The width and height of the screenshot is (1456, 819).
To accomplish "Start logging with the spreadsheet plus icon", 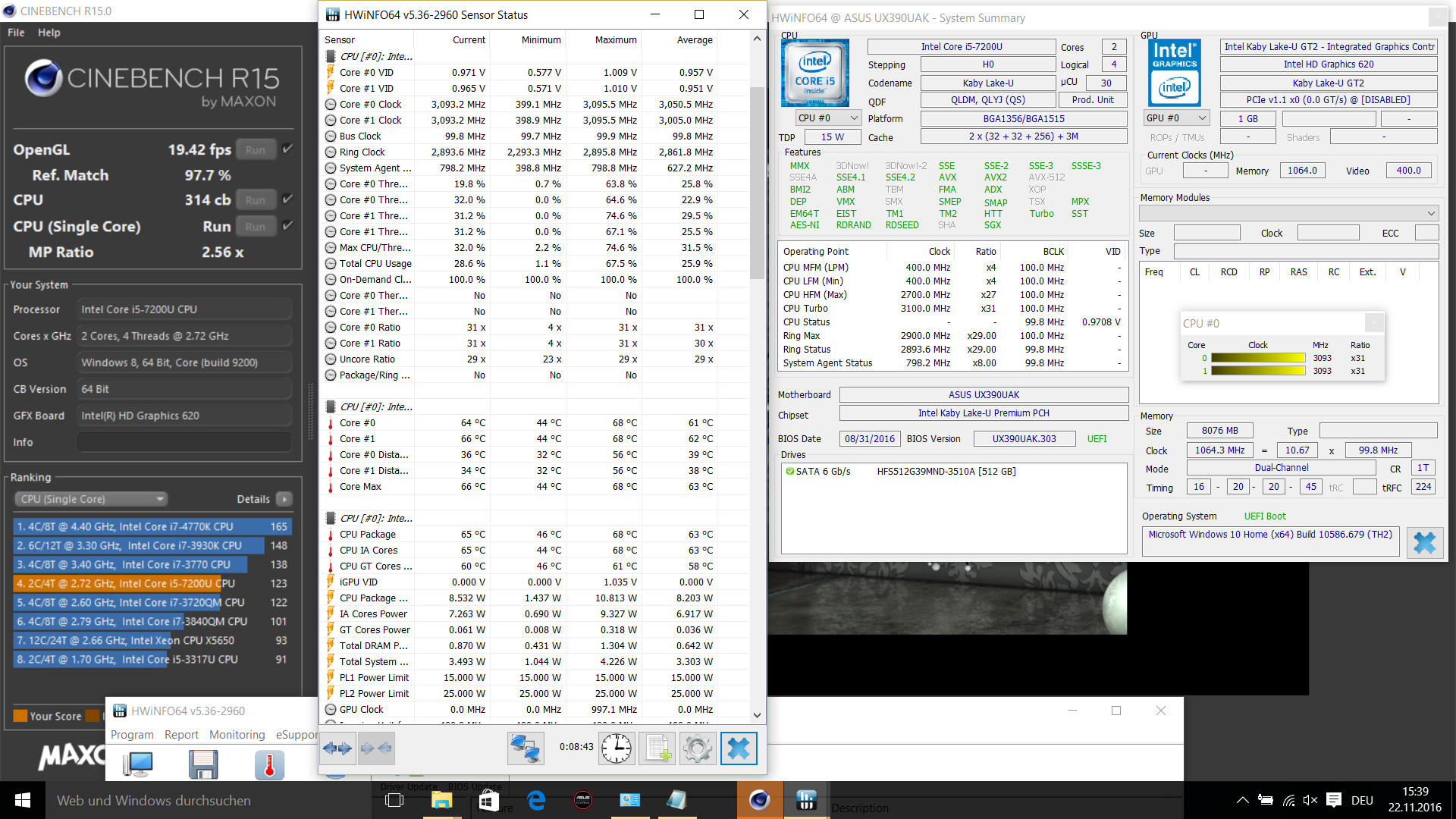I will 657,748.
